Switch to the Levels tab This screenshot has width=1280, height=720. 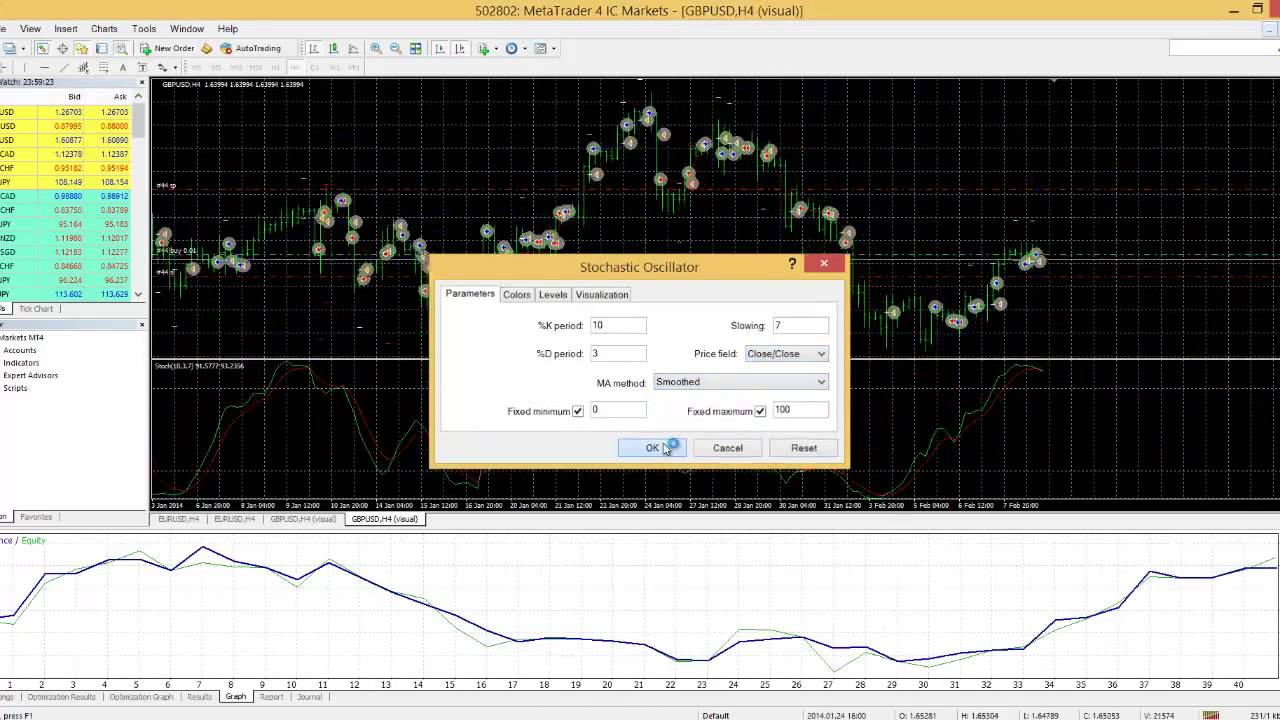(553, 295)
